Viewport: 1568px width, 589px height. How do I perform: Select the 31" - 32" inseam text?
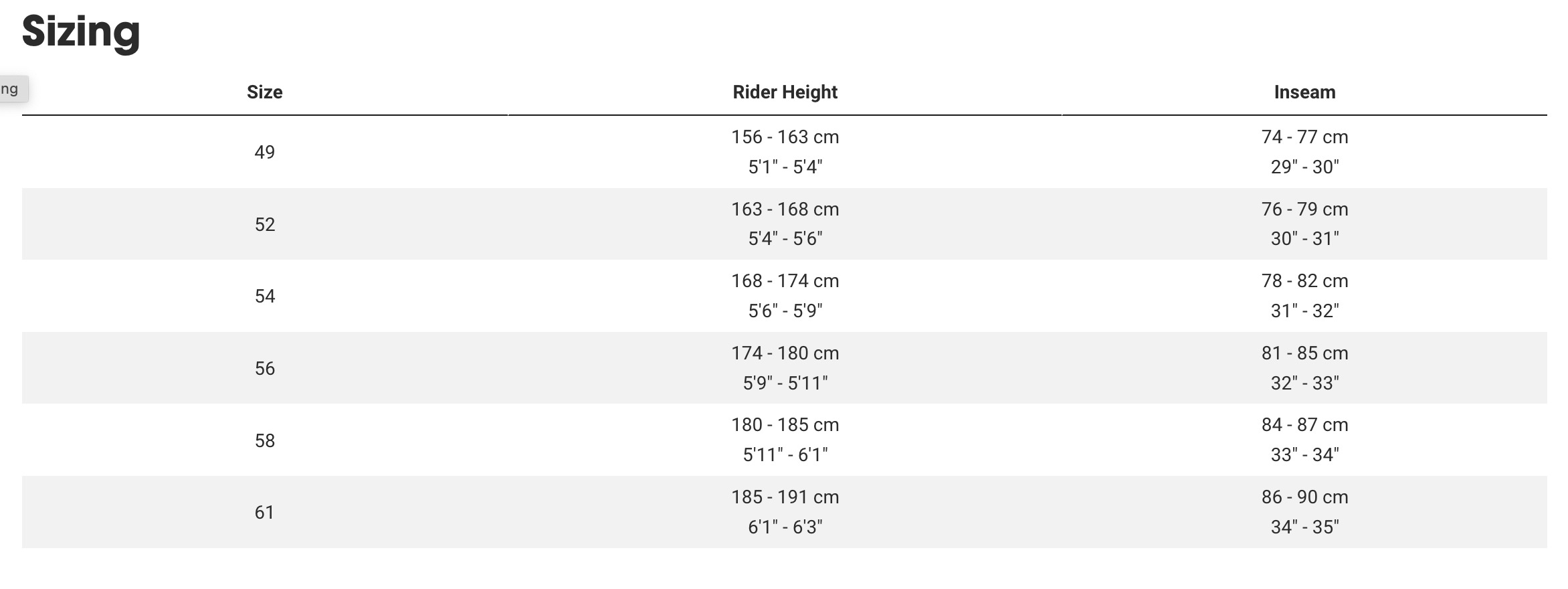click(x=1304, y=311)
